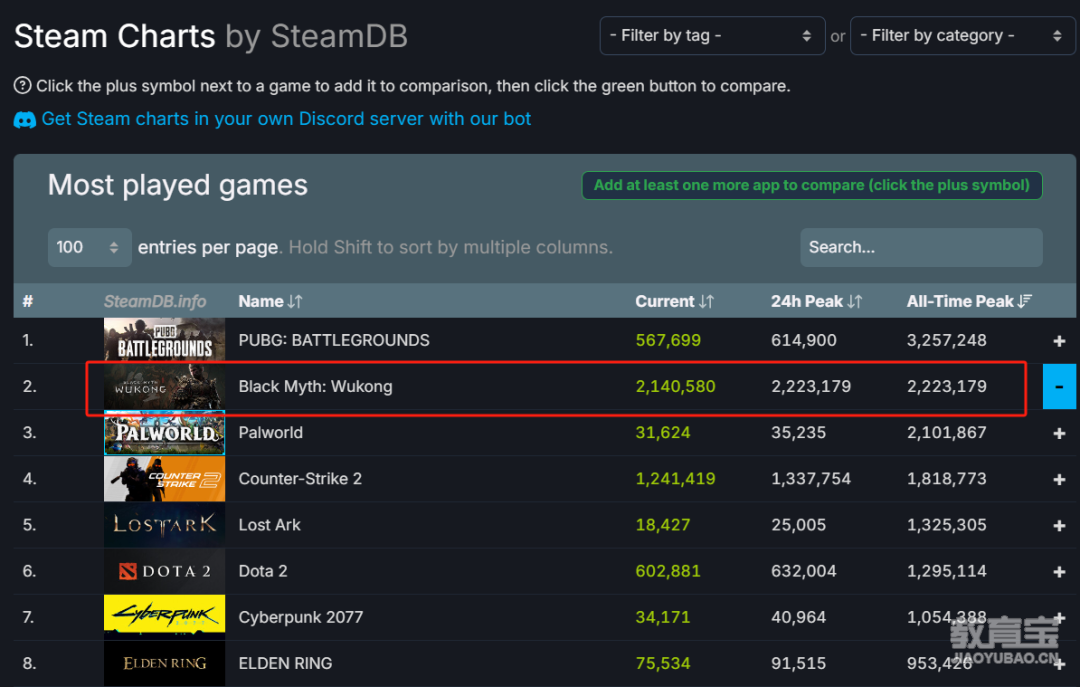Image resolution: width=1080 pixels, height=687 pixels.
Task: Select all-time peak value 3,257,248
Action: [x=947, y=340]
